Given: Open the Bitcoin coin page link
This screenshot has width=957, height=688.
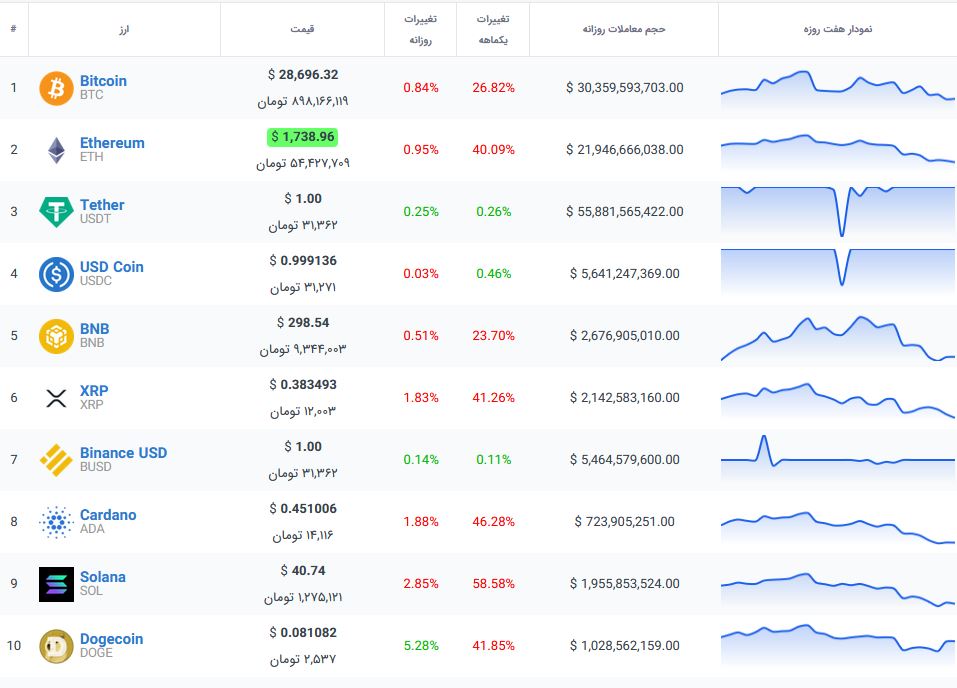Looking at the screenshot, I should 103,81.
